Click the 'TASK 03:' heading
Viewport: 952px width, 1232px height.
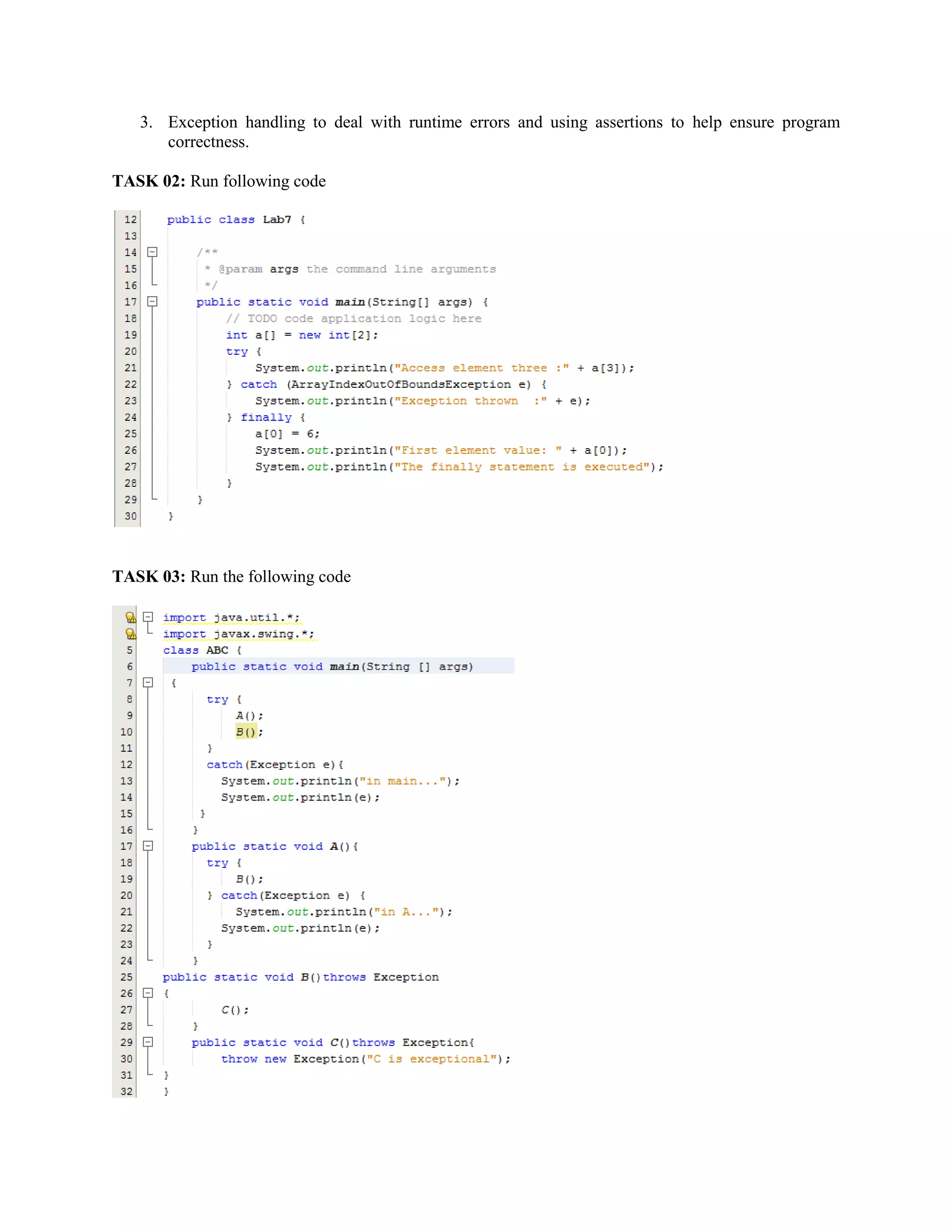click(149, 576)
